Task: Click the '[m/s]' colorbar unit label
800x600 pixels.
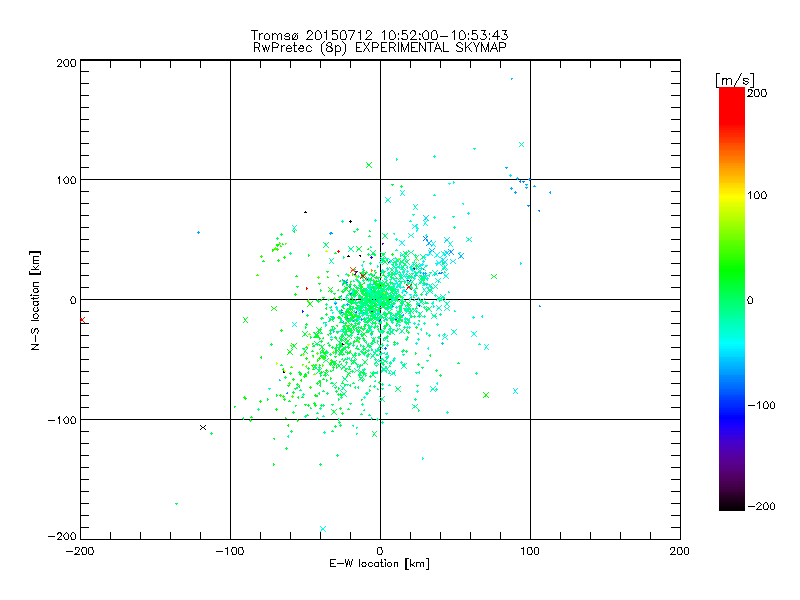Action: pos(734,80)
